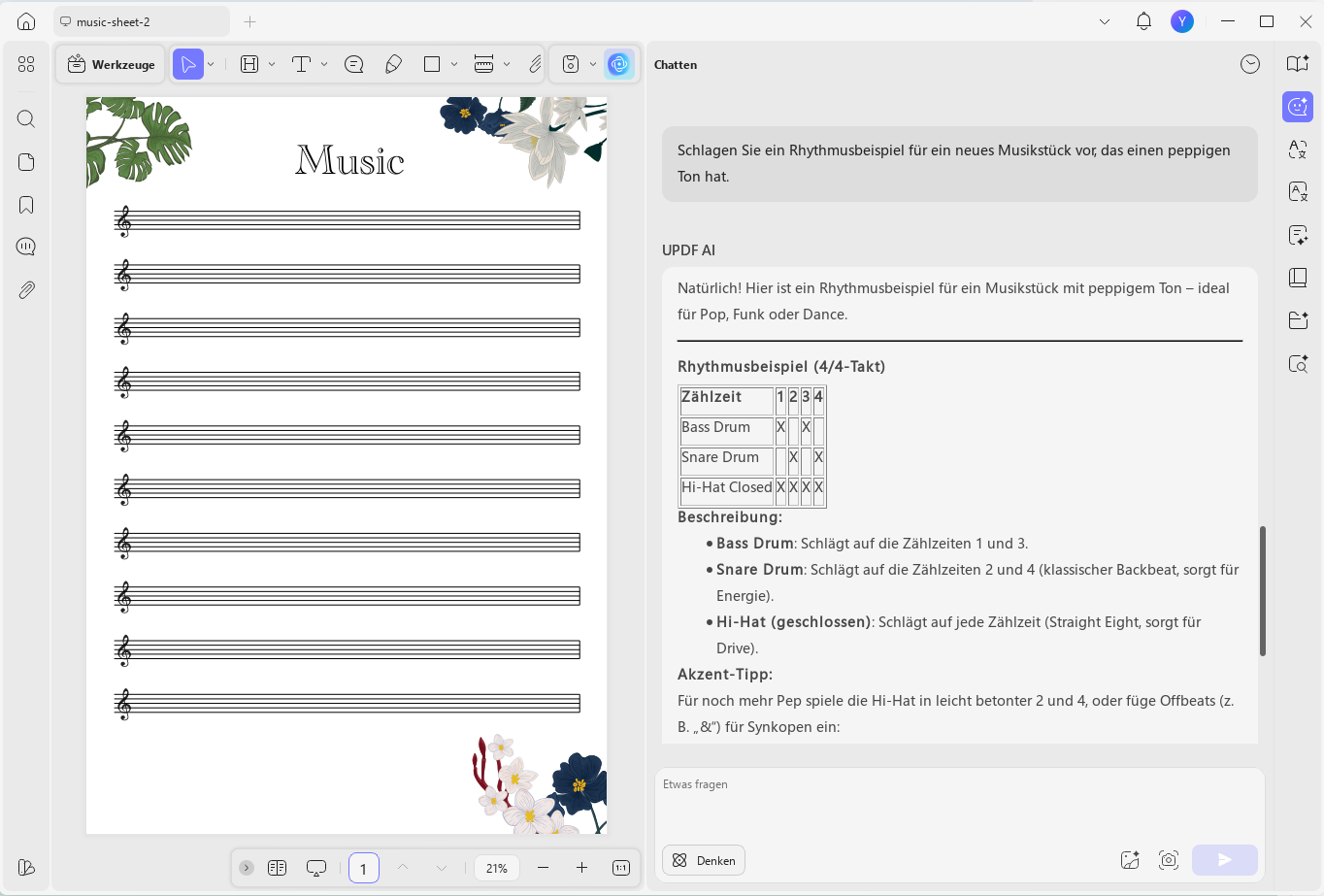Image resolution: width=1324 pixels, height=896 pixels.
Task: Take a screenshot for the chat
Action: [1169, 860]
